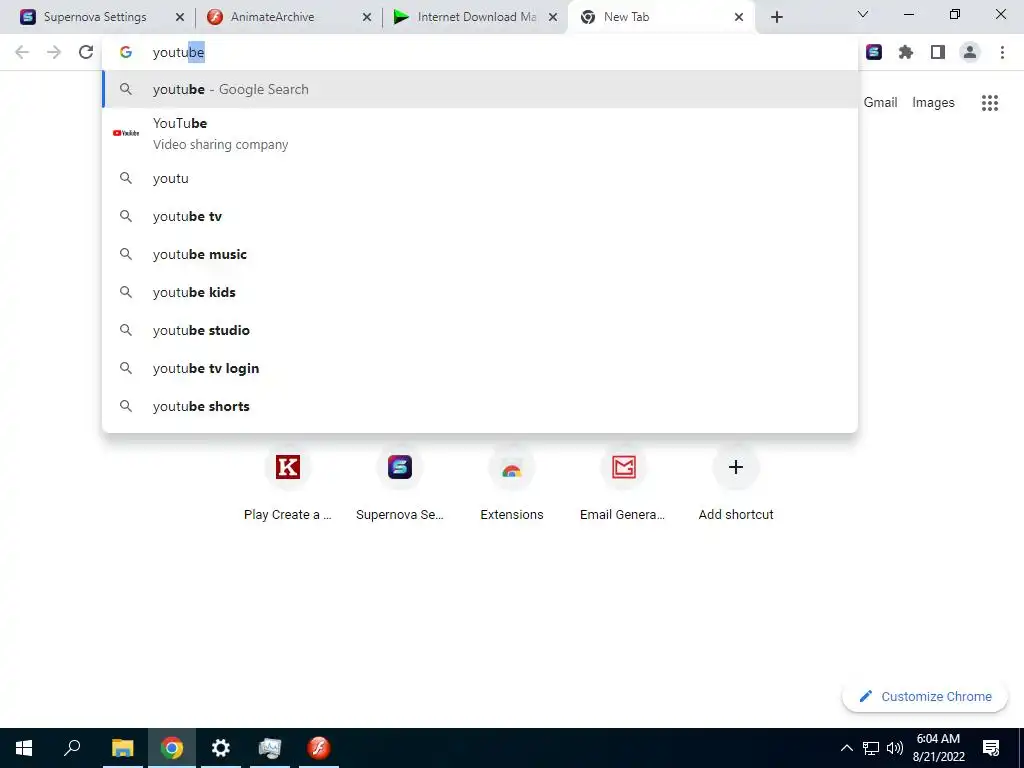Open the Images link

coord(933,103)
